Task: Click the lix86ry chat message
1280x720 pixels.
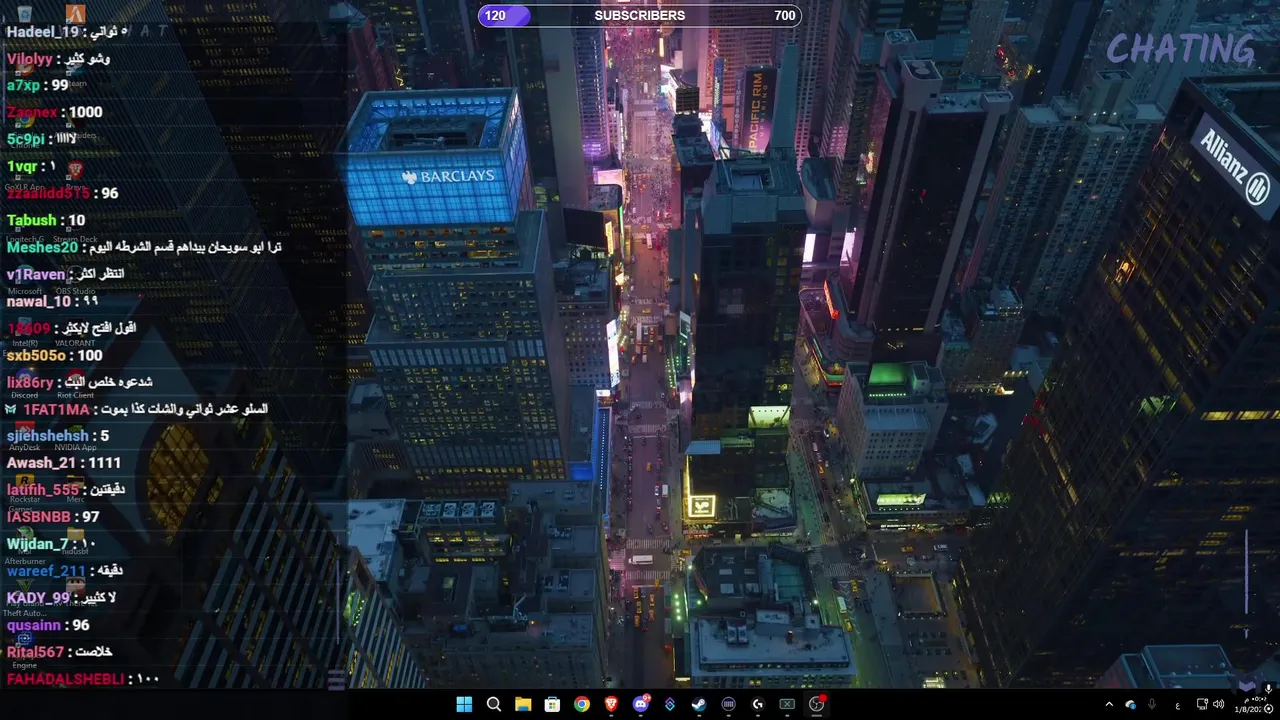Action: point(79,383)
